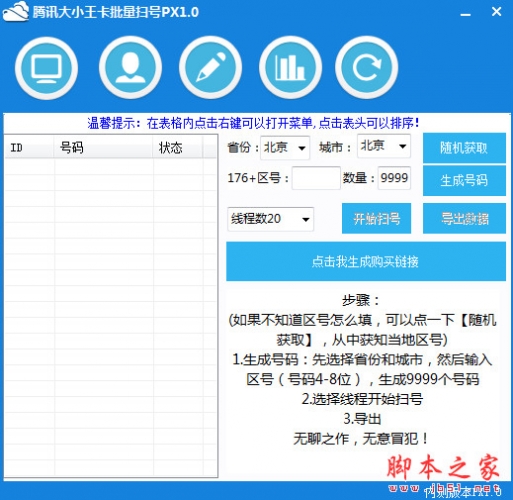Click the 温馨提示 tip text line
This screenshot has height=500, width=513.
click(253, 123)
